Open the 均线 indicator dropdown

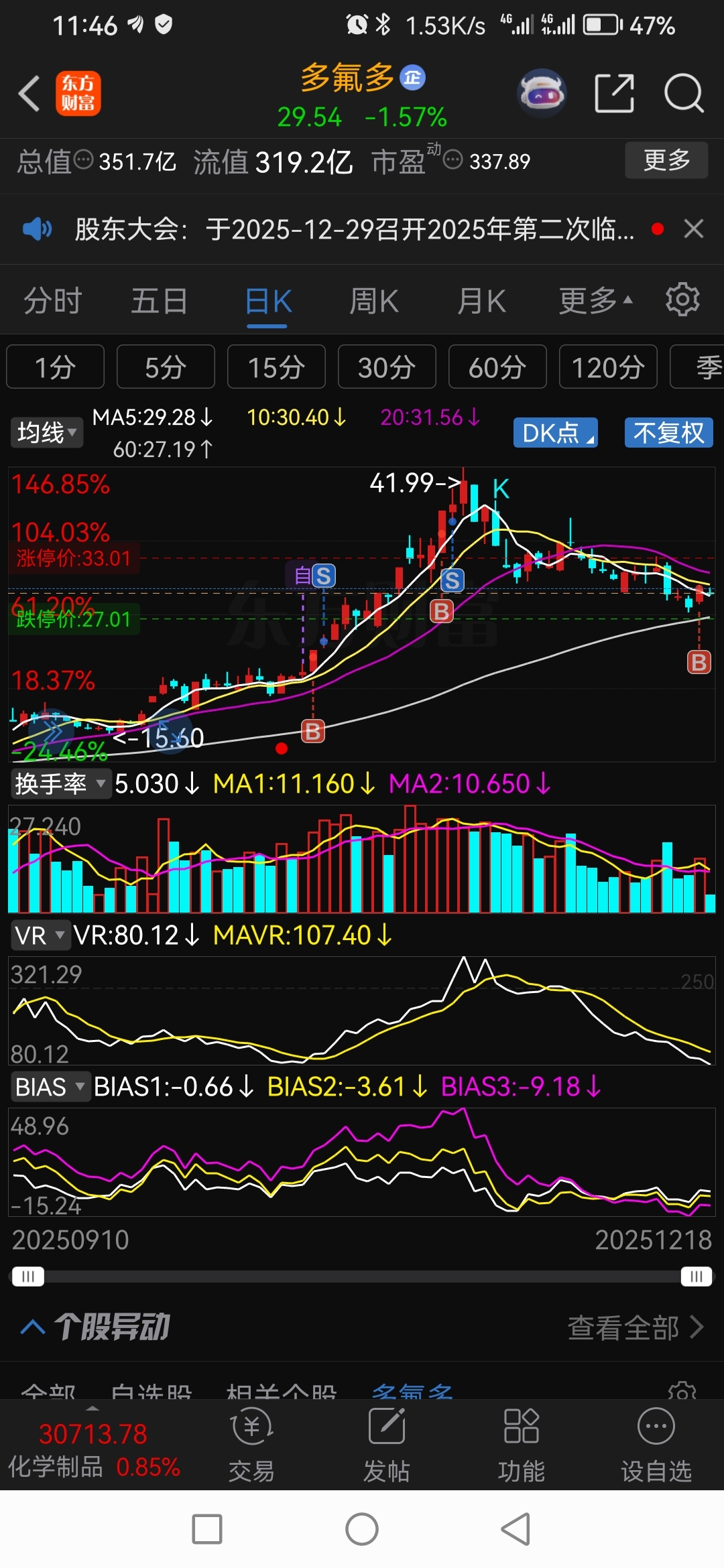click(46, 433)
